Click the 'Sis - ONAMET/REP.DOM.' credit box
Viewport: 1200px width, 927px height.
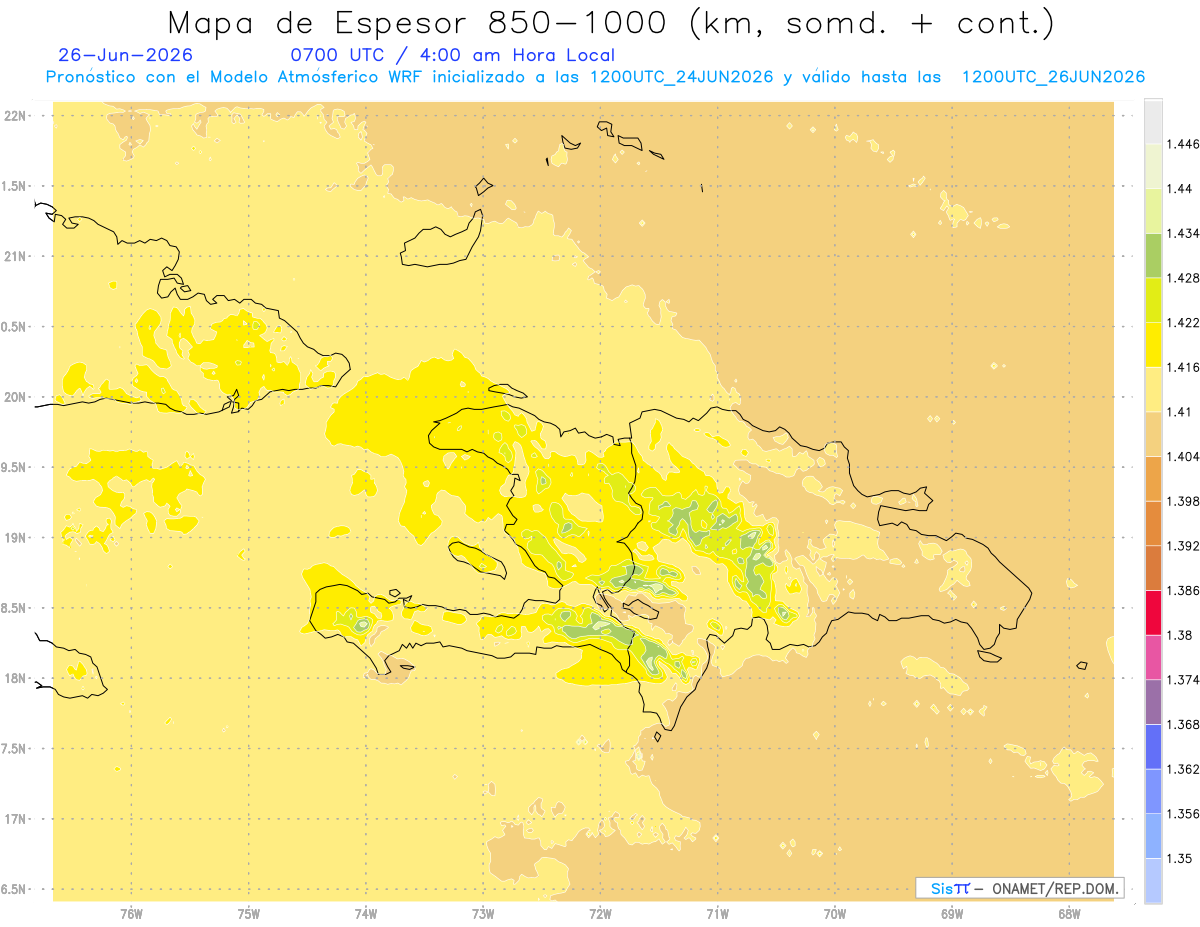tap(1020, 888)
